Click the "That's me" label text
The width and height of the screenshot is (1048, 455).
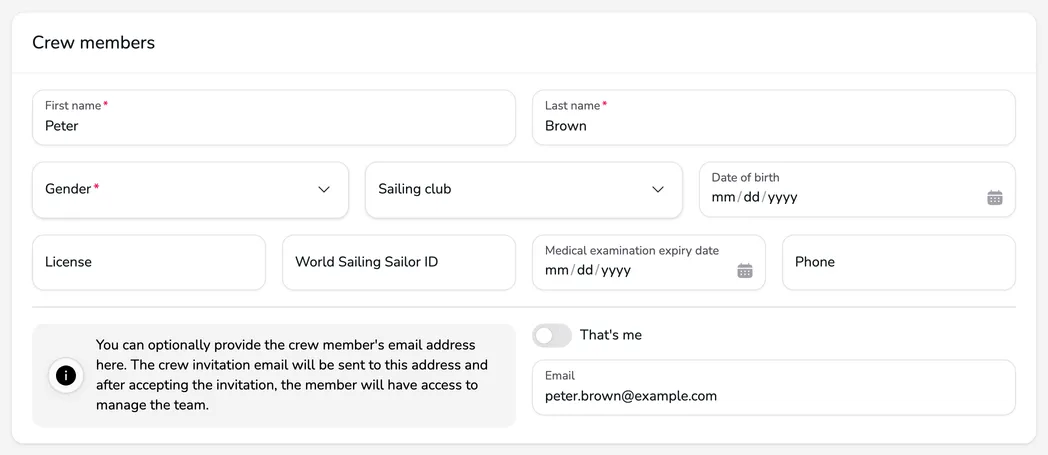click(x=611, y=335)
